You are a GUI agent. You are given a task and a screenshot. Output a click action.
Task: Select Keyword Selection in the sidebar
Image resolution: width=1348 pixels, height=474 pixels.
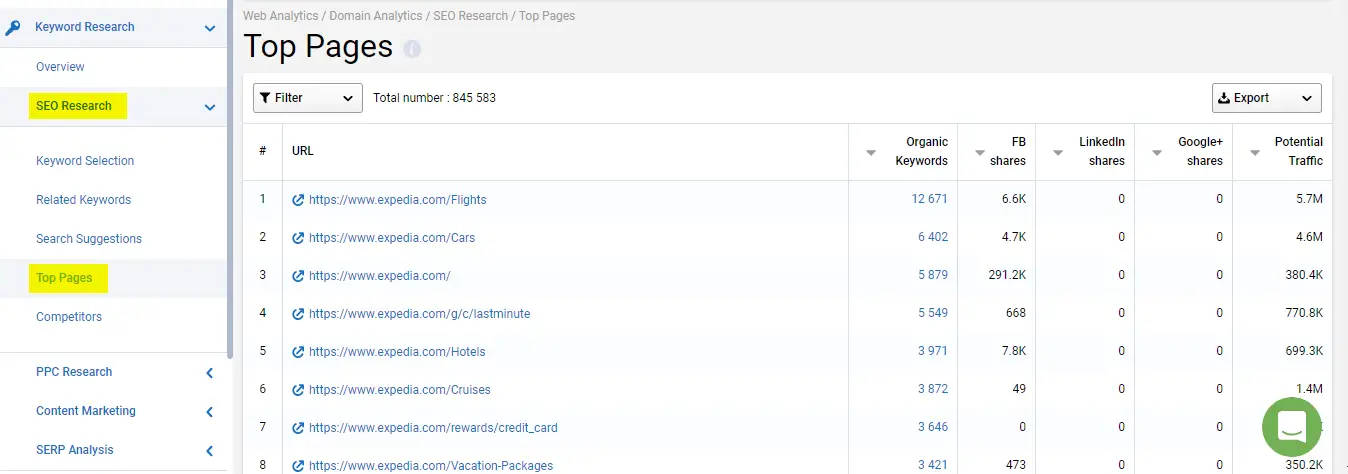coord(85,161)
